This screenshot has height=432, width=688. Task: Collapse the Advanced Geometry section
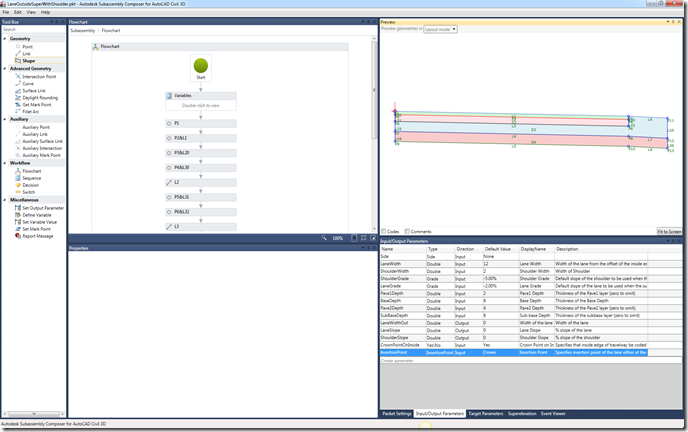click(x=6, y=68)
